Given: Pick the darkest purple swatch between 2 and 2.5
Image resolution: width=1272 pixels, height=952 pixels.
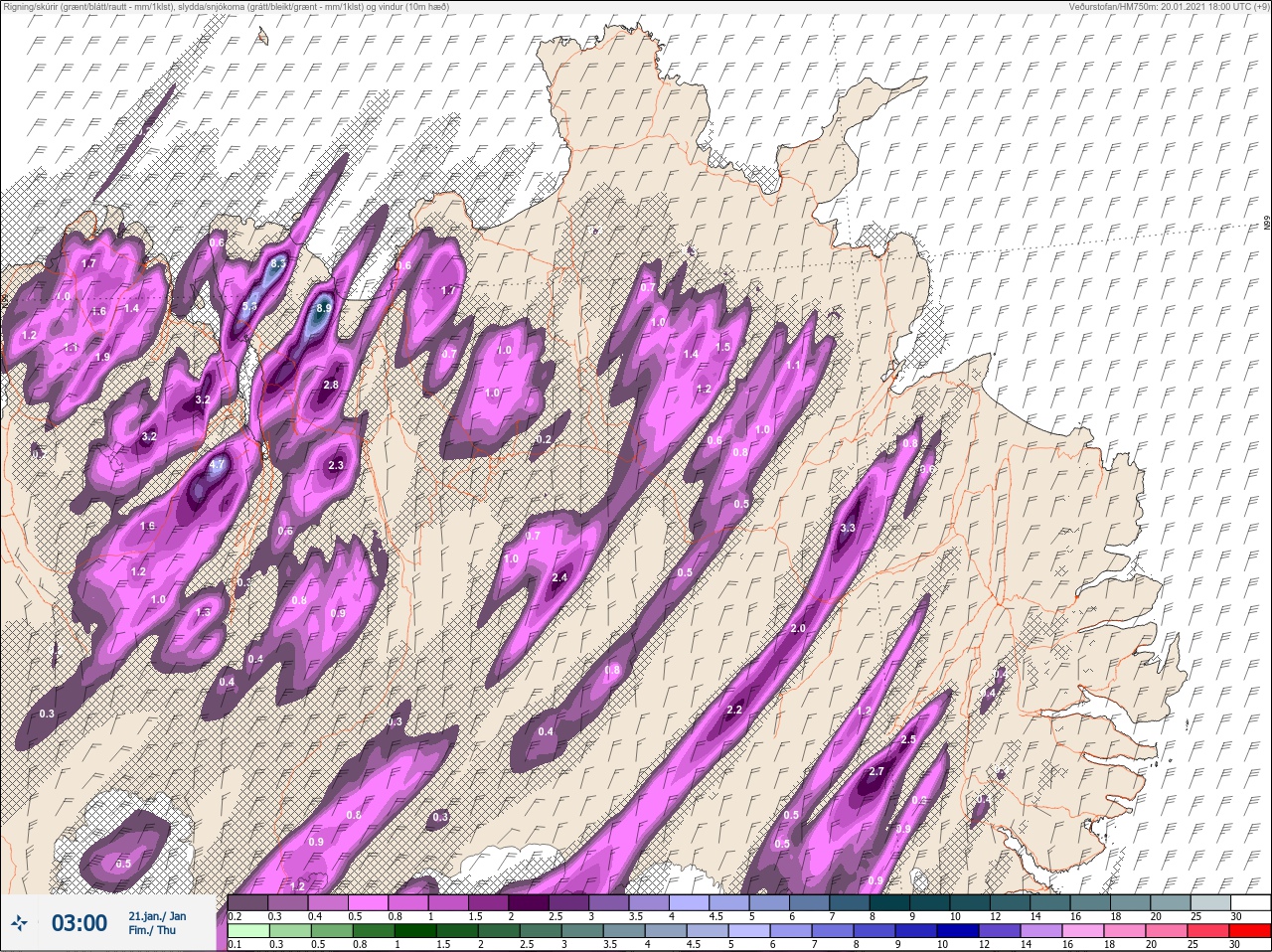Looking at the screenshot, I should point(529,902).
